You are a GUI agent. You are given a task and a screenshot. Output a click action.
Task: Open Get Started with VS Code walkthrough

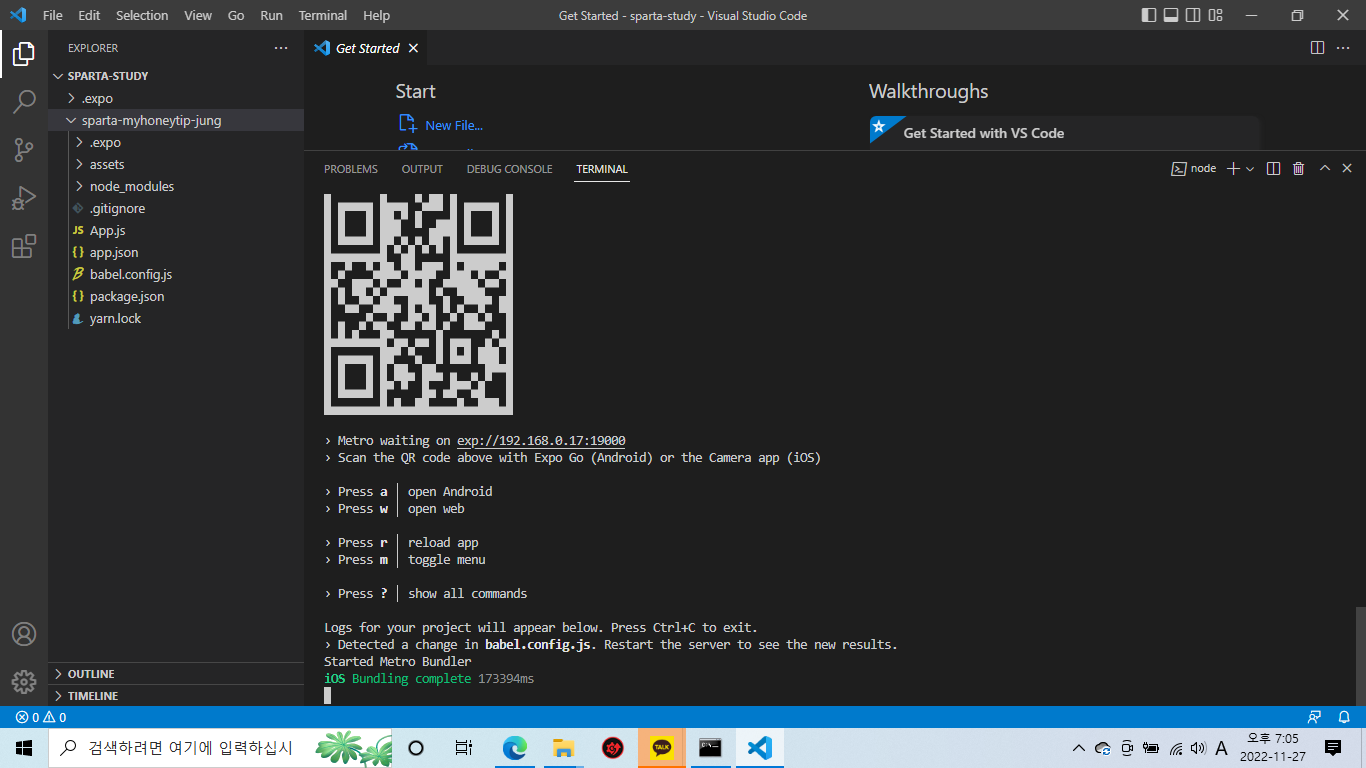pyautogui.click(x=1064, y=133)
